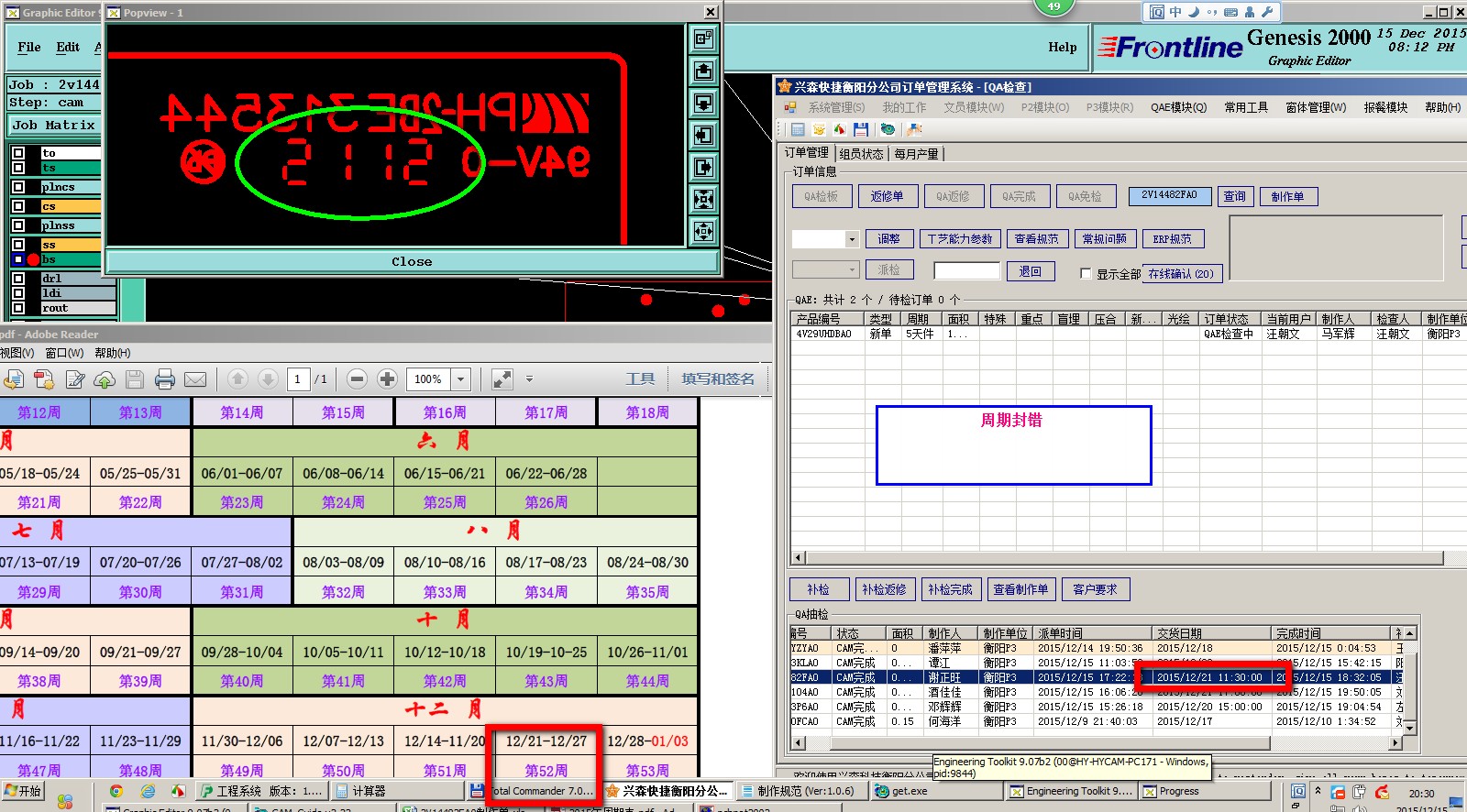The width and height of the screenshot is (1467, 812).
Task: Toggle the 'ss' layer checkbox
Action: click(18, 245)
